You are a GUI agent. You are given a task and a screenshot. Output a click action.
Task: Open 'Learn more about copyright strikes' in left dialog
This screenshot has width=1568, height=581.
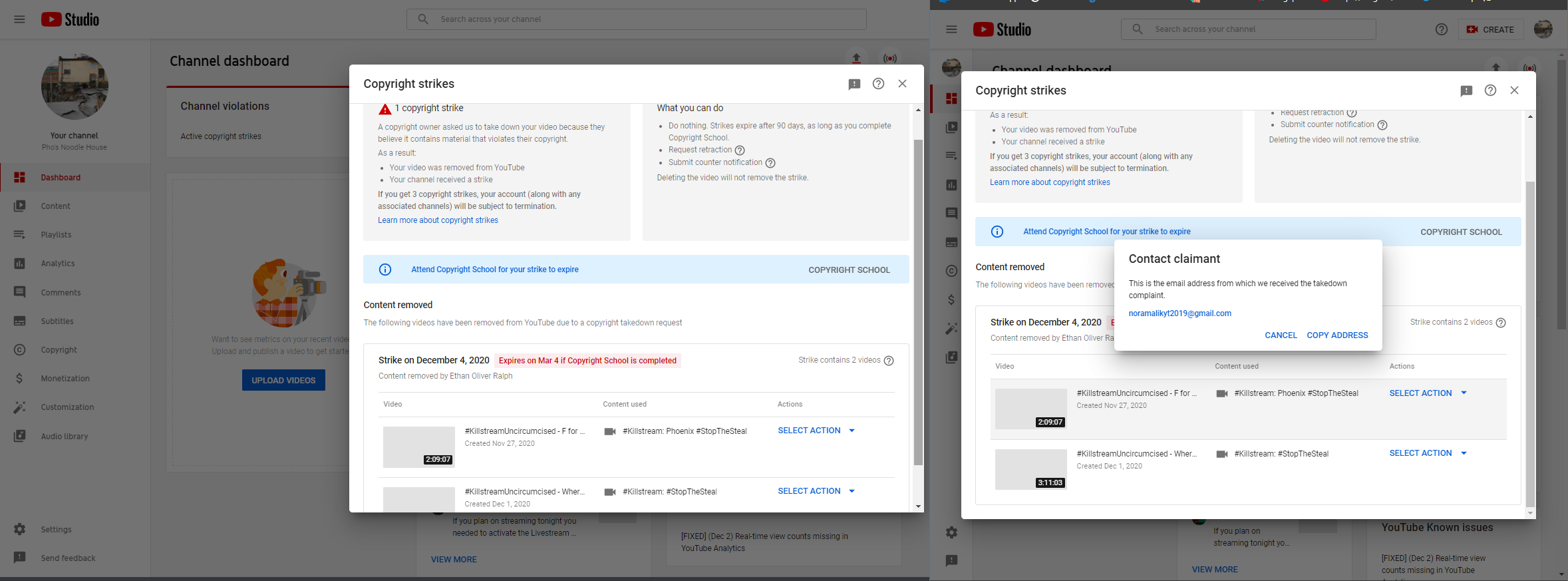click(438, 220)
